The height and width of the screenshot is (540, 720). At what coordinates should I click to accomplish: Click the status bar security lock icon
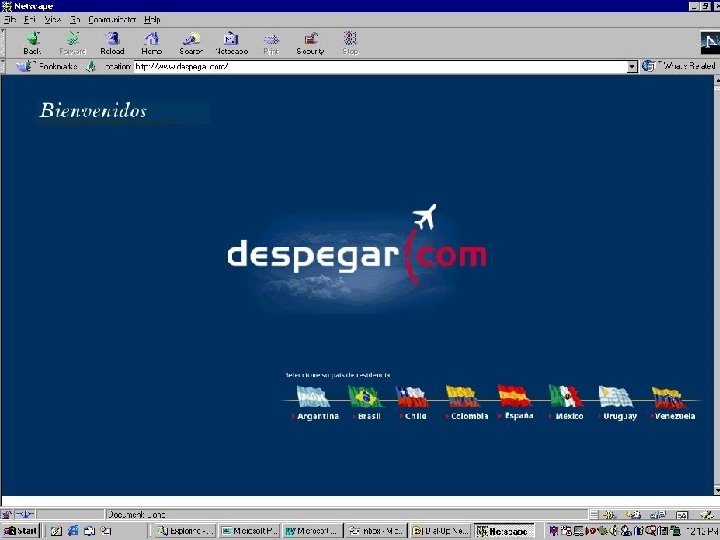click(6, 514)
